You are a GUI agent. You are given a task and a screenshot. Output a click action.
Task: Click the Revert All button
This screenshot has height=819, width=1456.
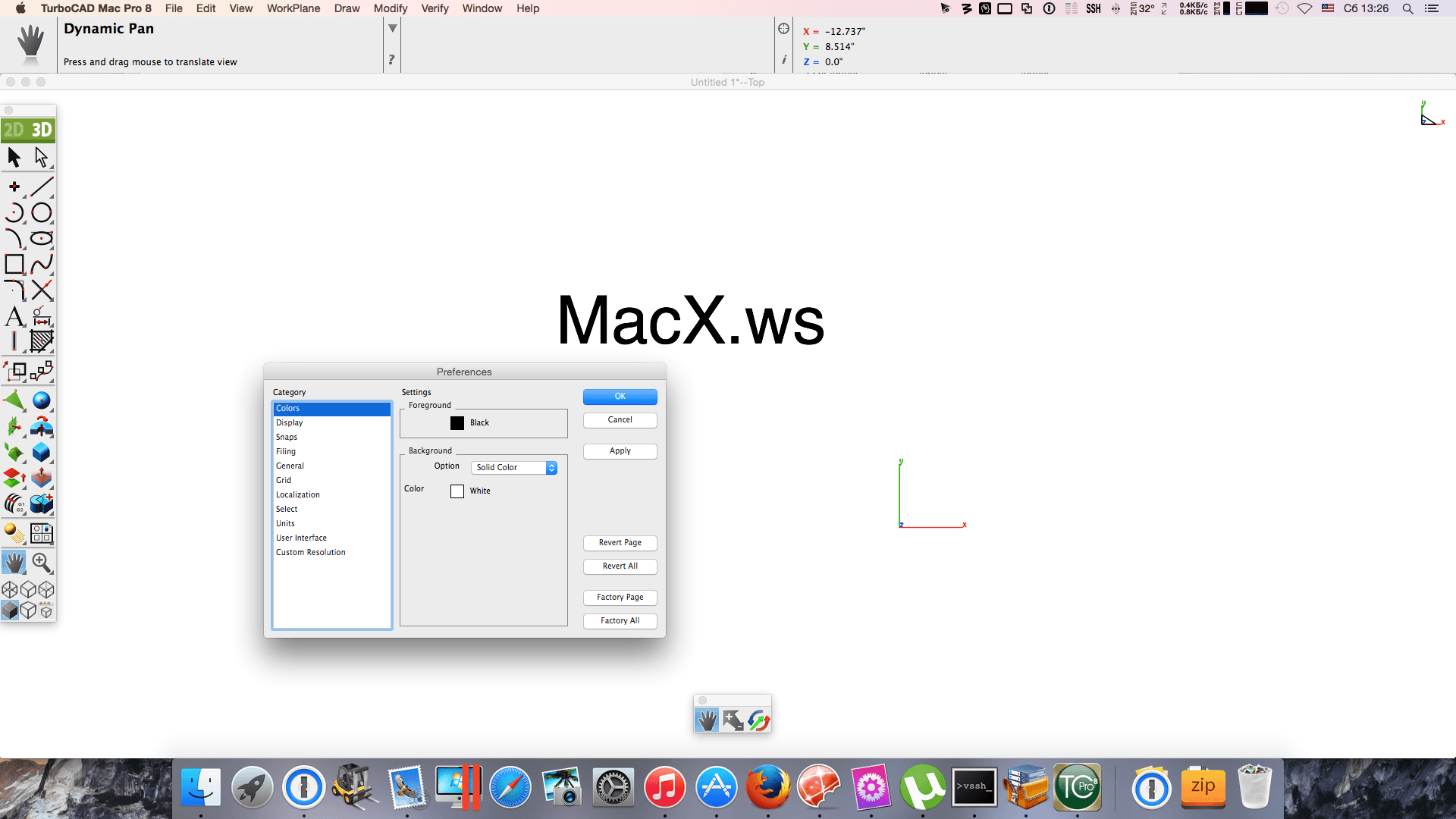[620, 566]
